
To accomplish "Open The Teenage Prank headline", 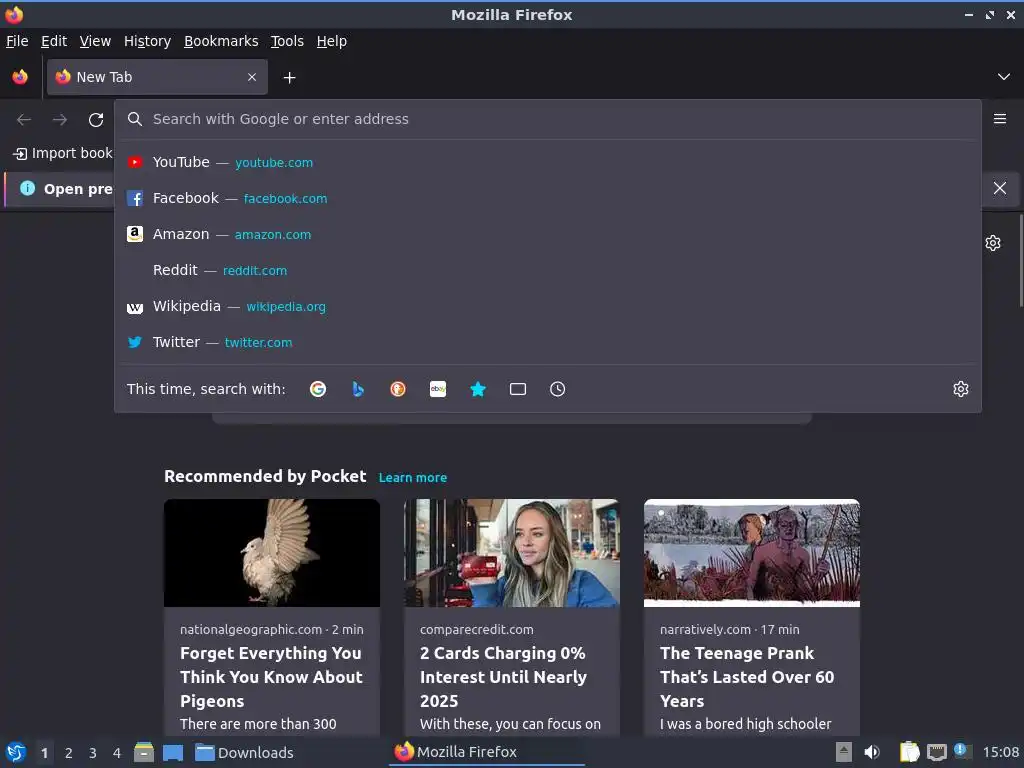I will click(747, 677).
